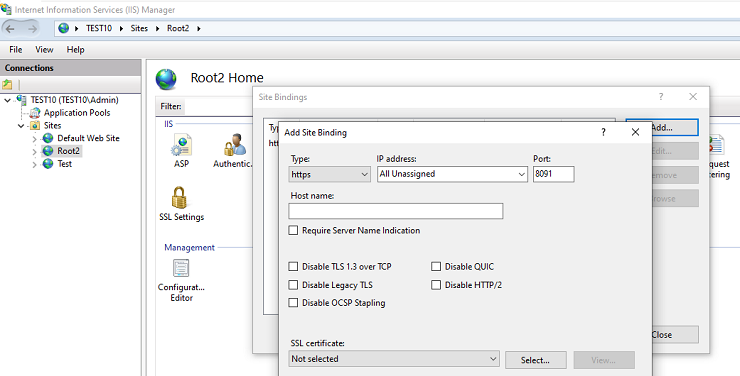Click the IIS Manager title bar icon
Screen dimensions: 740x376
(6, 9)
